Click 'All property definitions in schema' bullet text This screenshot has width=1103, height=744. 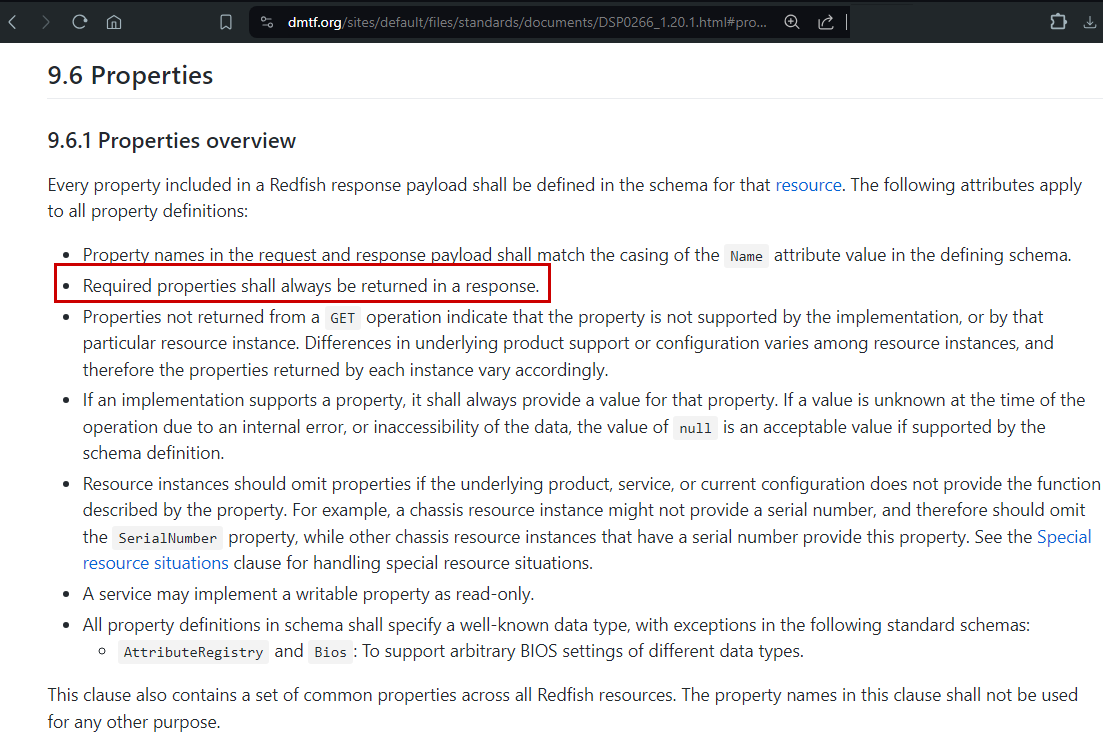click(556, 624)
